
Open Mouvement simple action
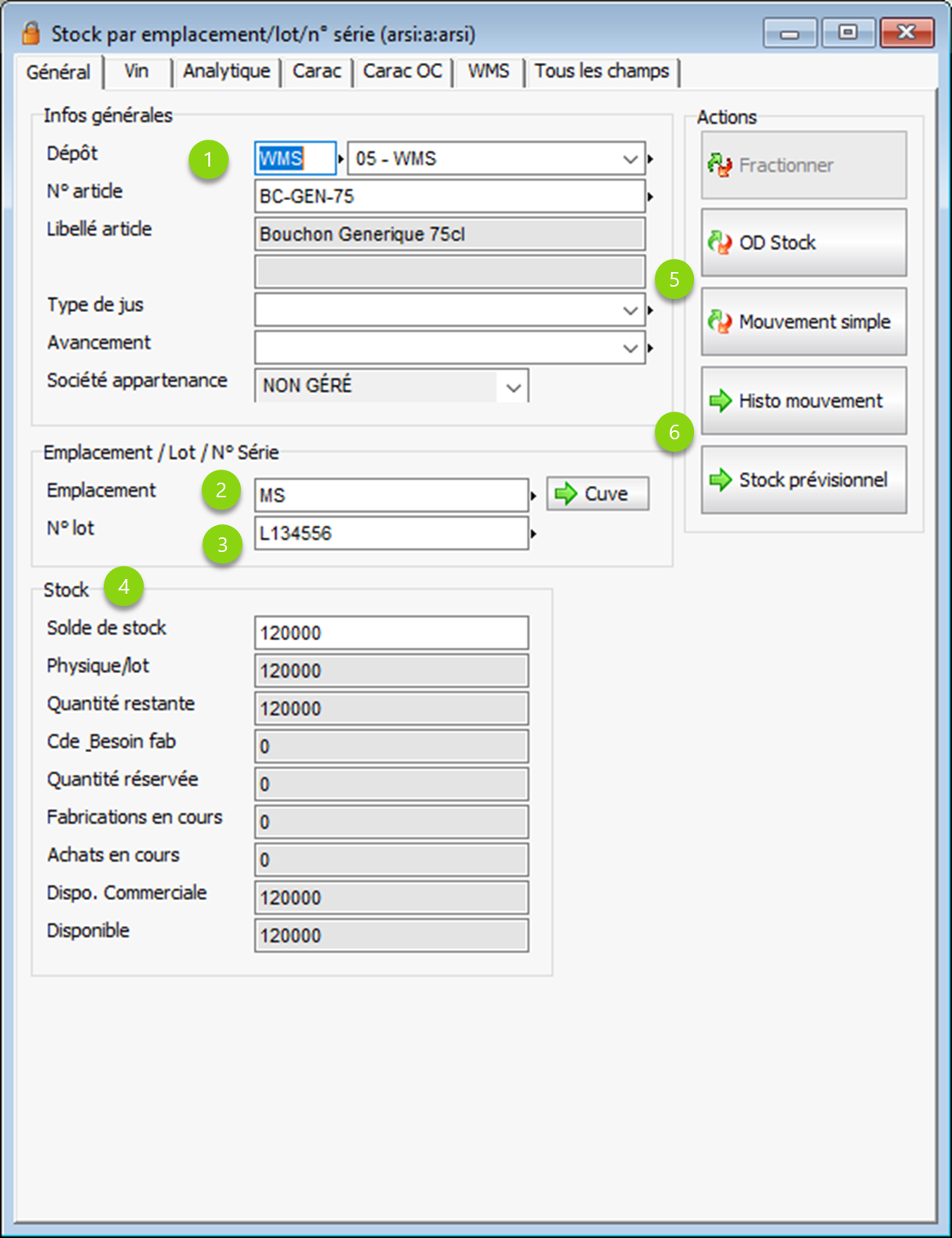click(803, 322)
